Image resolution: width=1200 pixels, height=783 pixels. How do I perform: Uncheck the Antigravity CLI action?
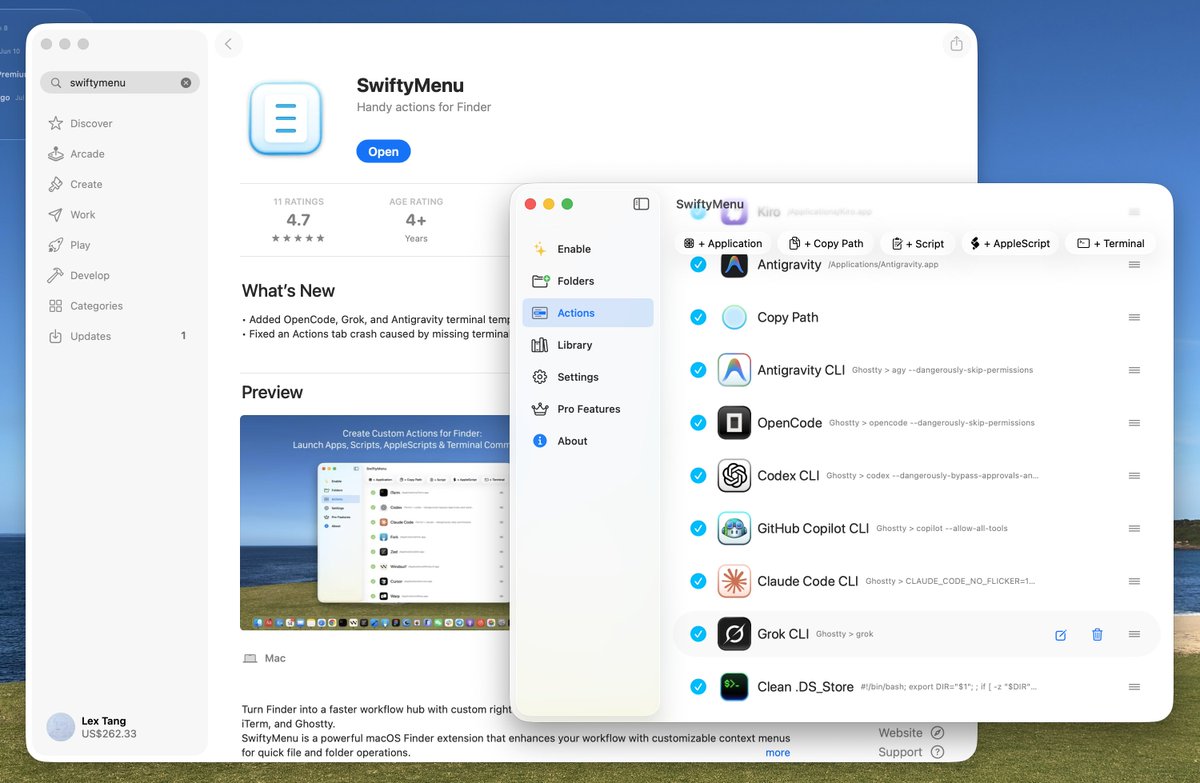coord(698,370)
